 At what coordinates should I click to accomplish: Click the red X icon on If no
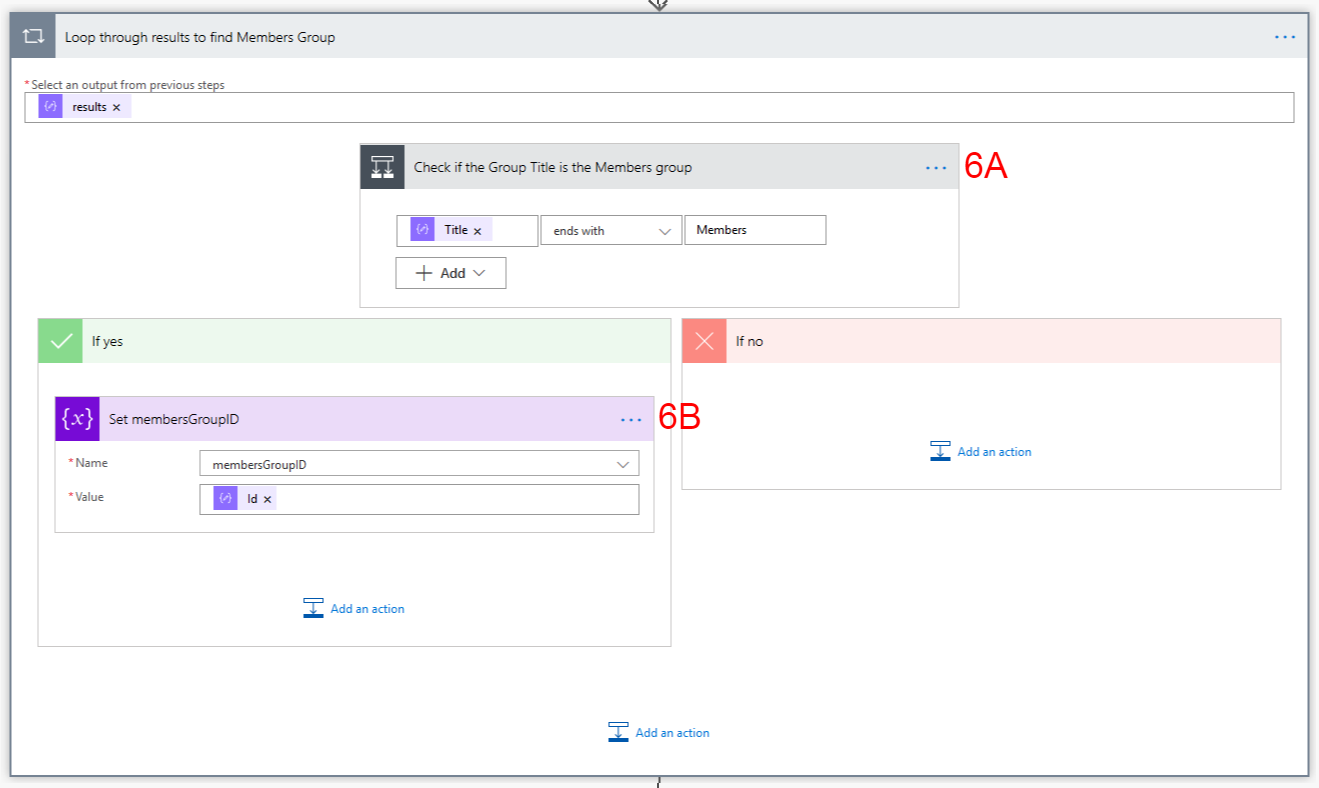click(x=704, y=341)
